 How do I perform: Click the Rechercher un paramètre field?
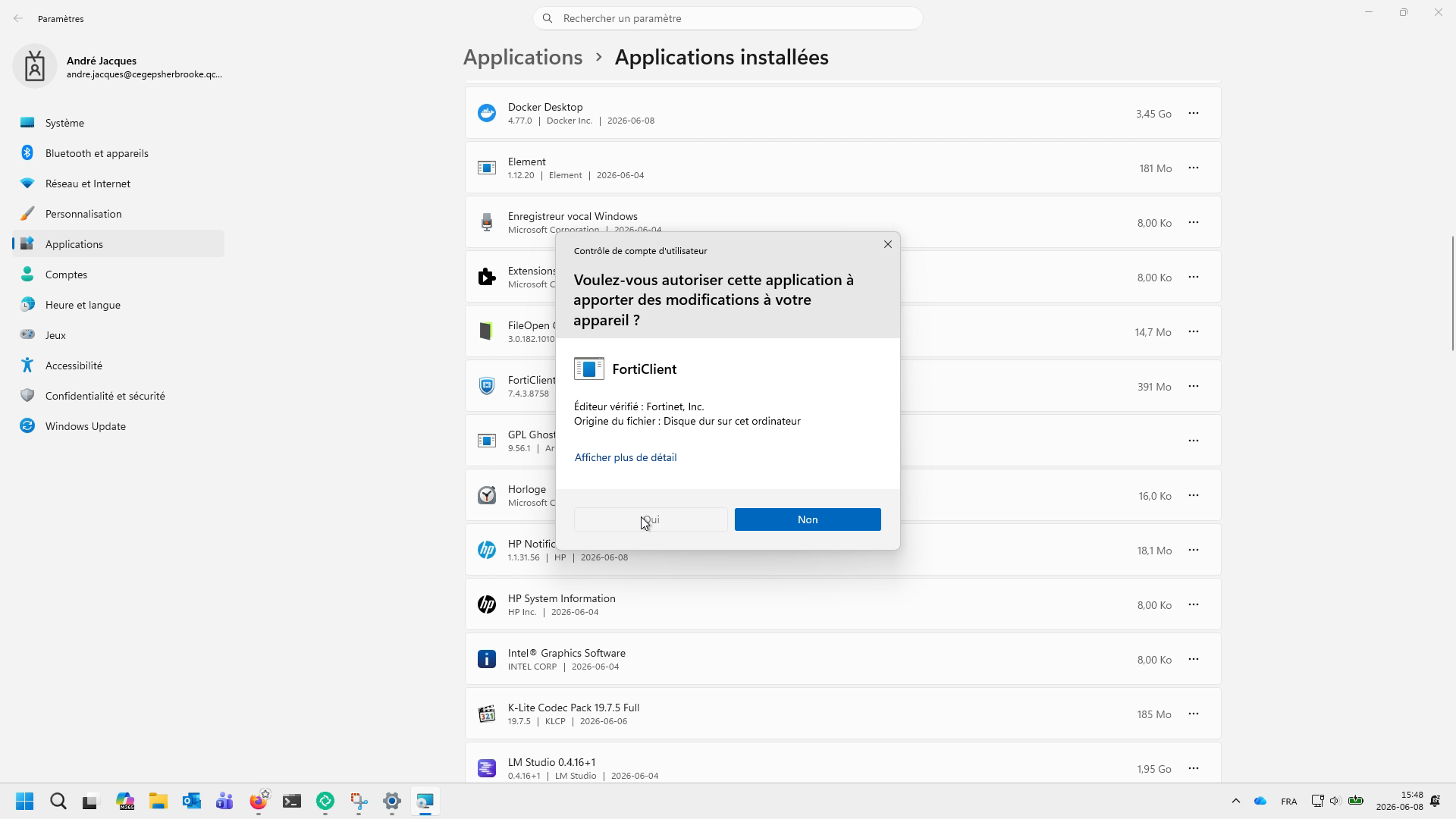727,18
